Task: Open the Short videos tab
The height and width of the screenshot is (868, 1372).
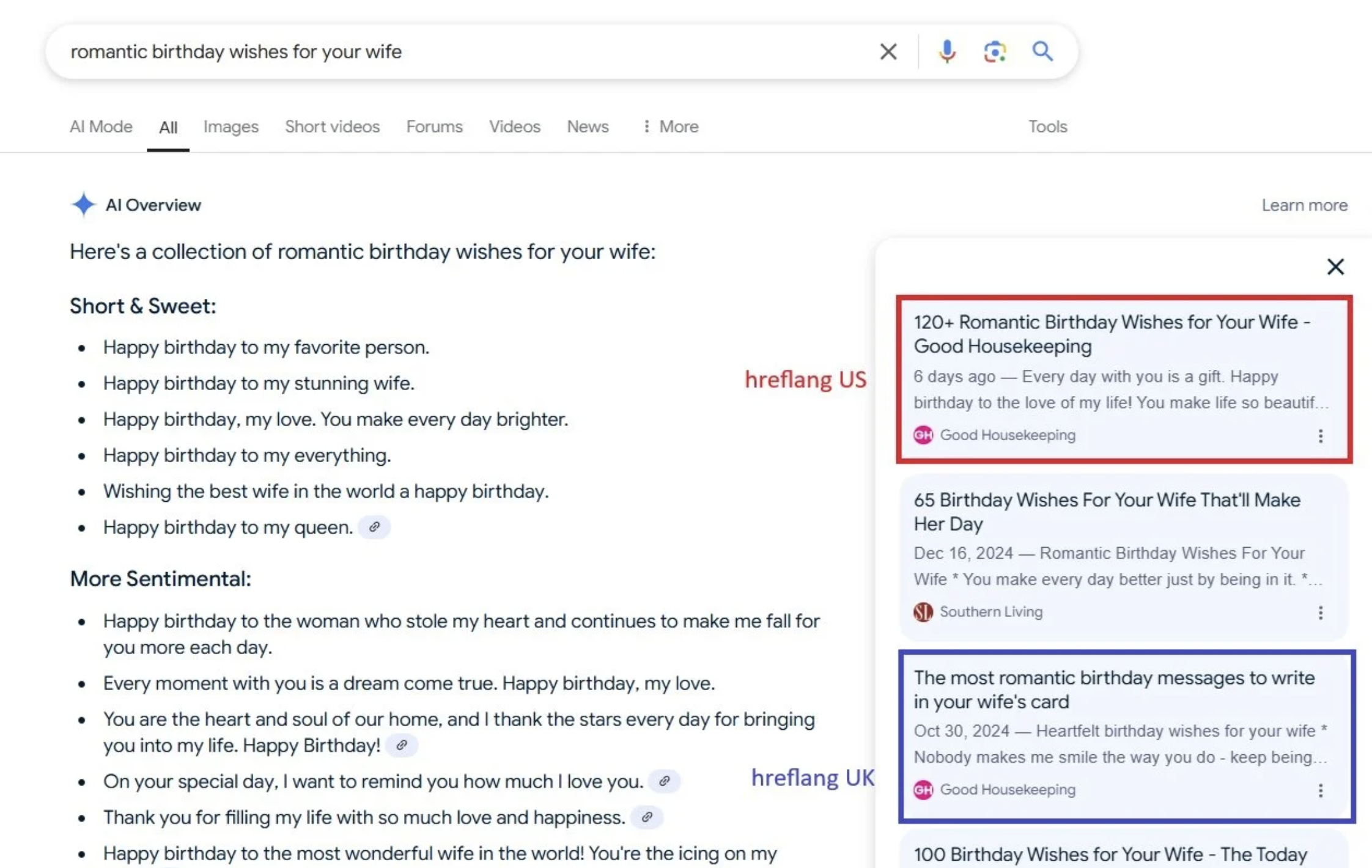Action: (332, 127)
